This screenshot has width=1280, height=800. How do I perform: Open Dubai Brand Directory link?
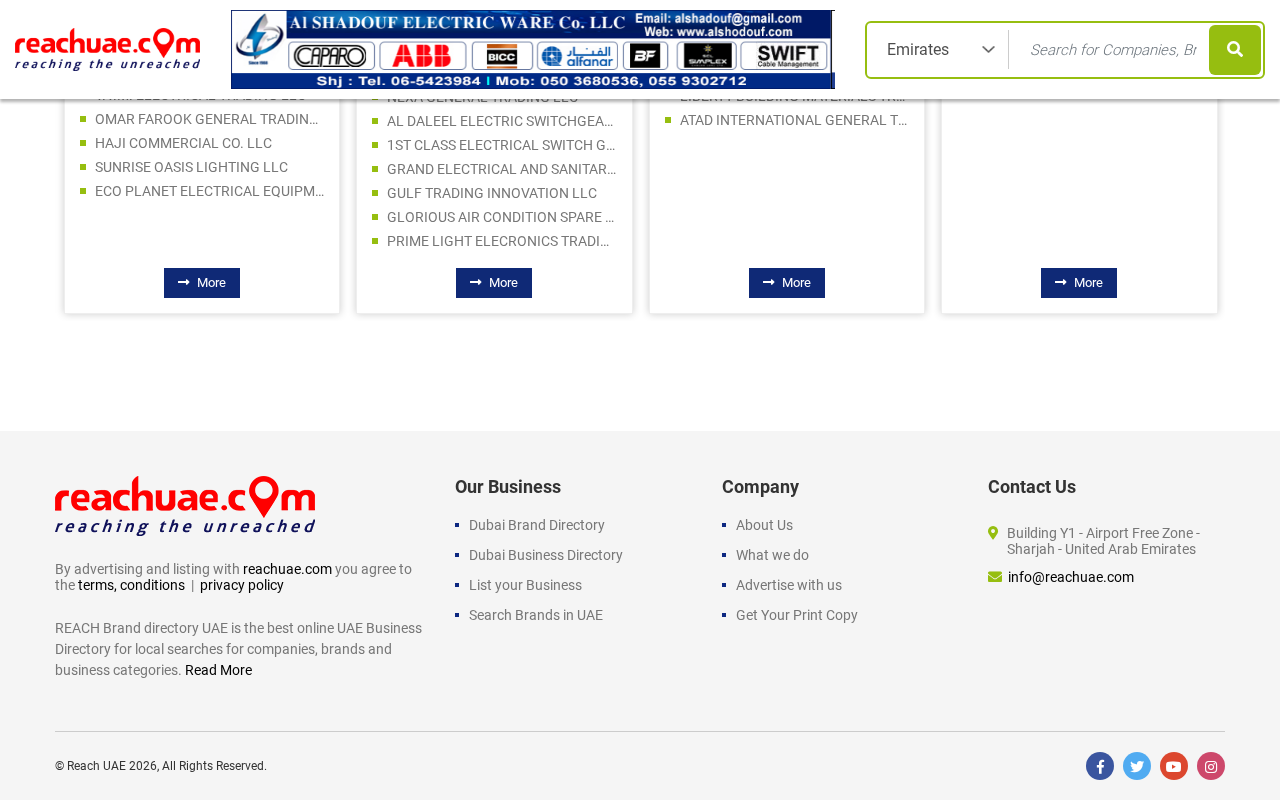tap(537, 525)
